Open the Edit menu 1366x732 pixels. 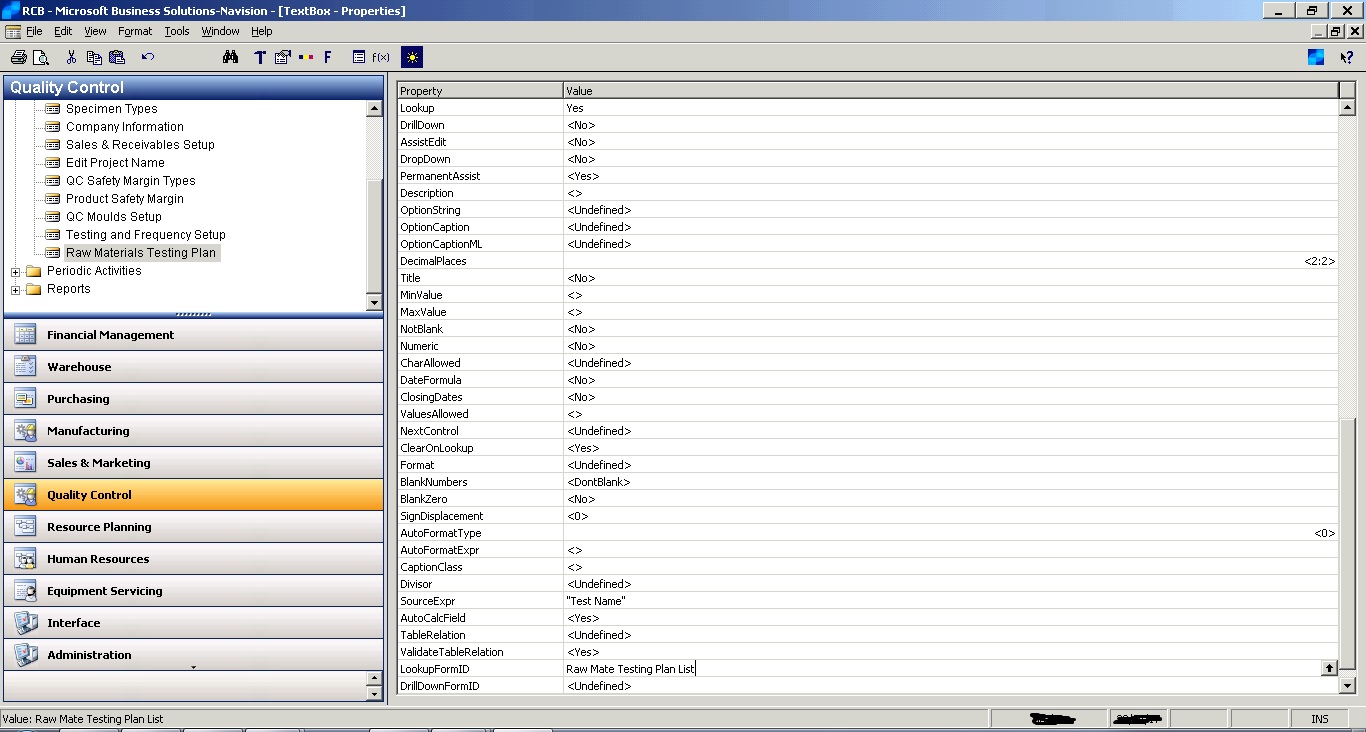click(x=63, y=31)
